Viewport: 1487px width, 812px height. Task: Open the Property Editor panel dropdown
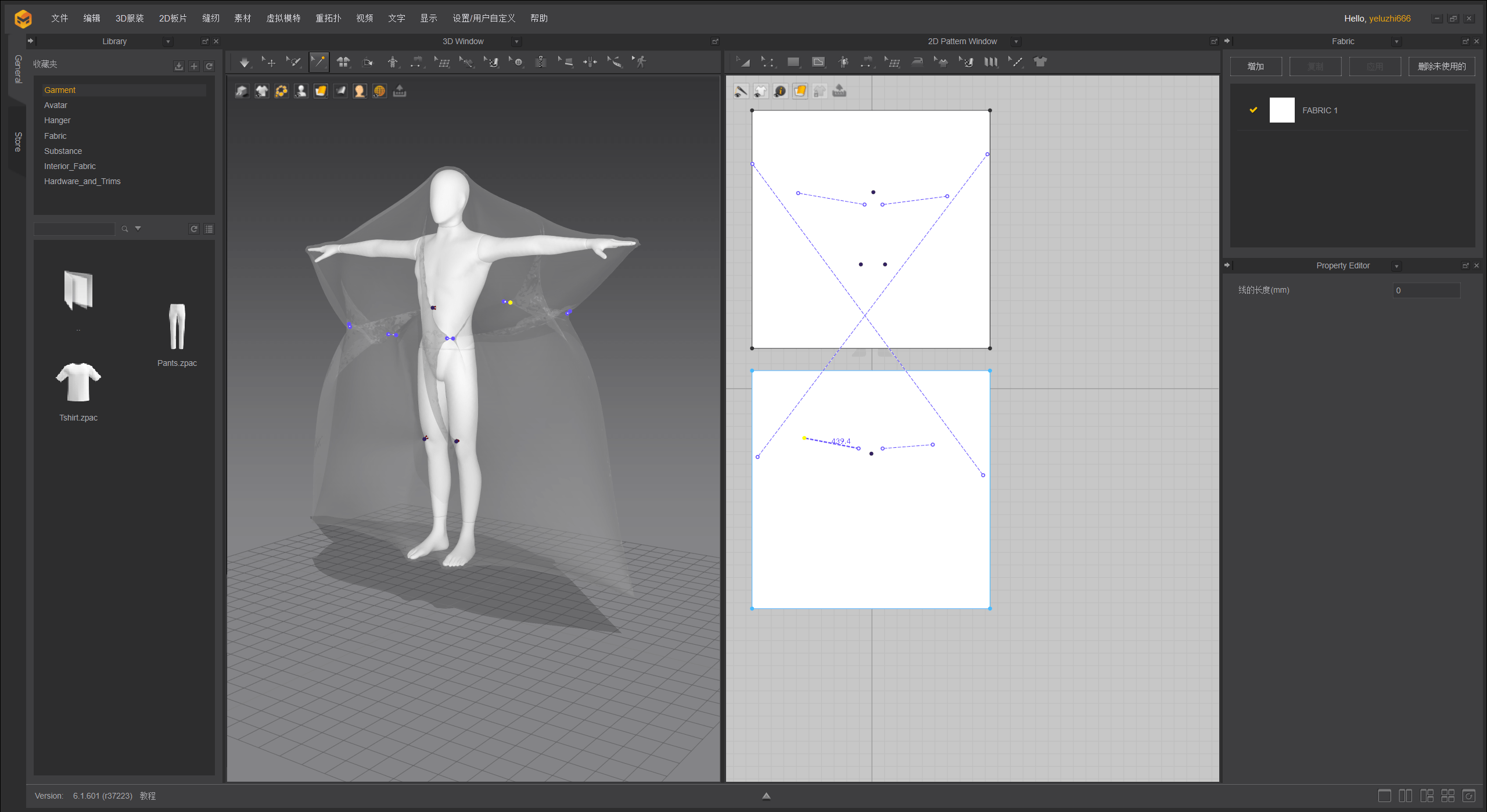tap(1396, 266)
